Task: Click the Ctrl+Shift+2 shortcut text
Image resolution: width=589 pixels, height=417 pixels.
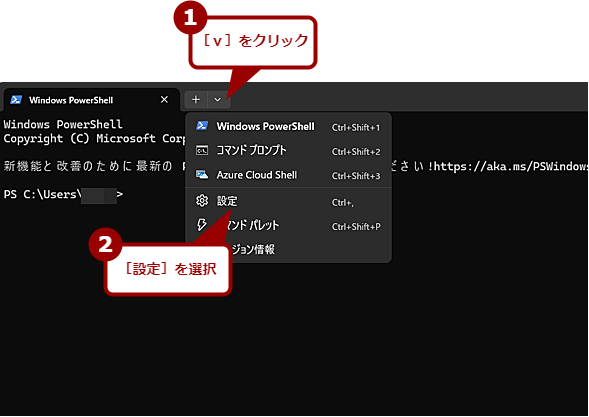Action: point(356,152)
